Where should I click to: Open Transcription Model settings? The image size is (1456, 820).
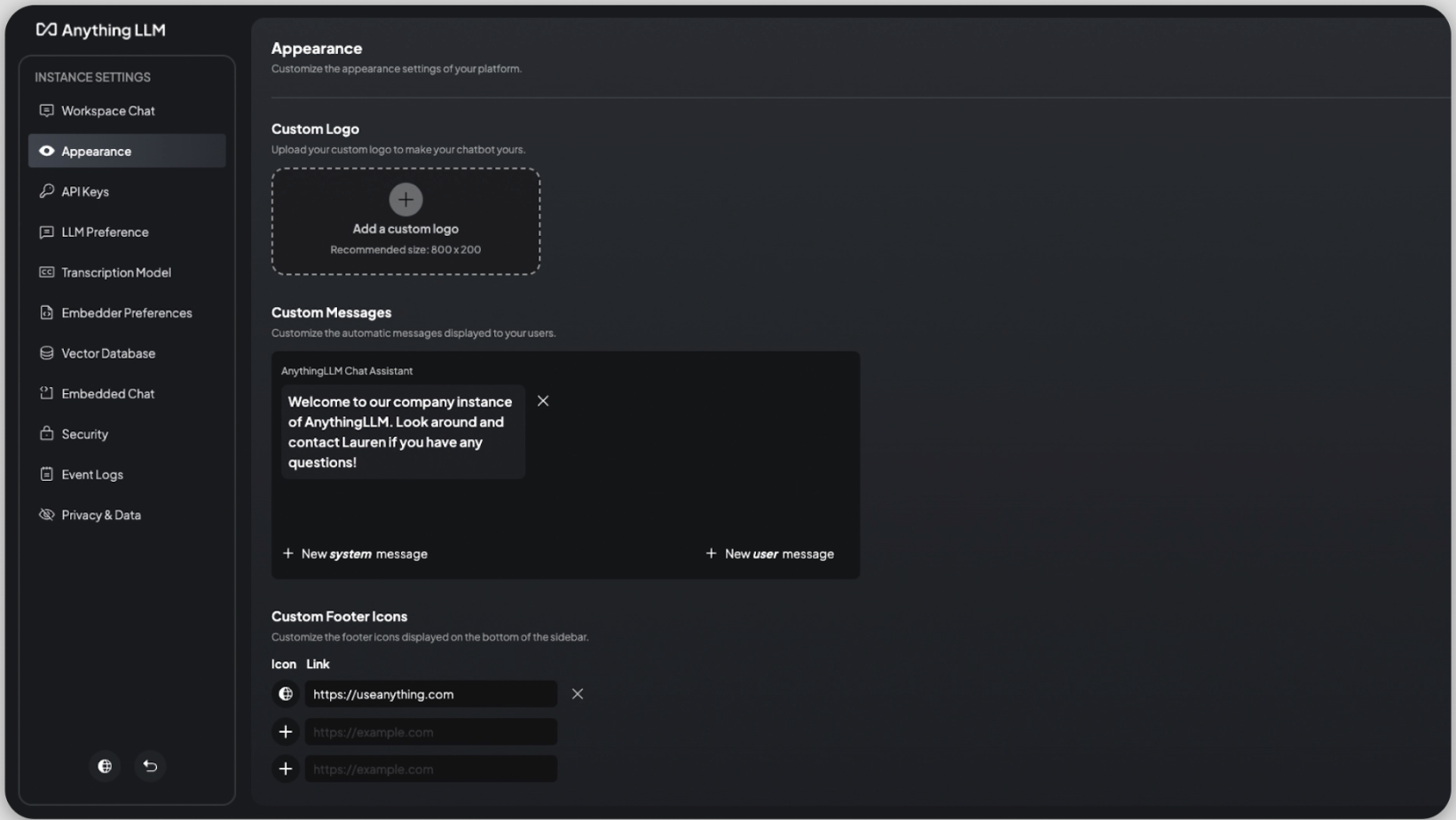pyautogui.click(x=127, y=272)
